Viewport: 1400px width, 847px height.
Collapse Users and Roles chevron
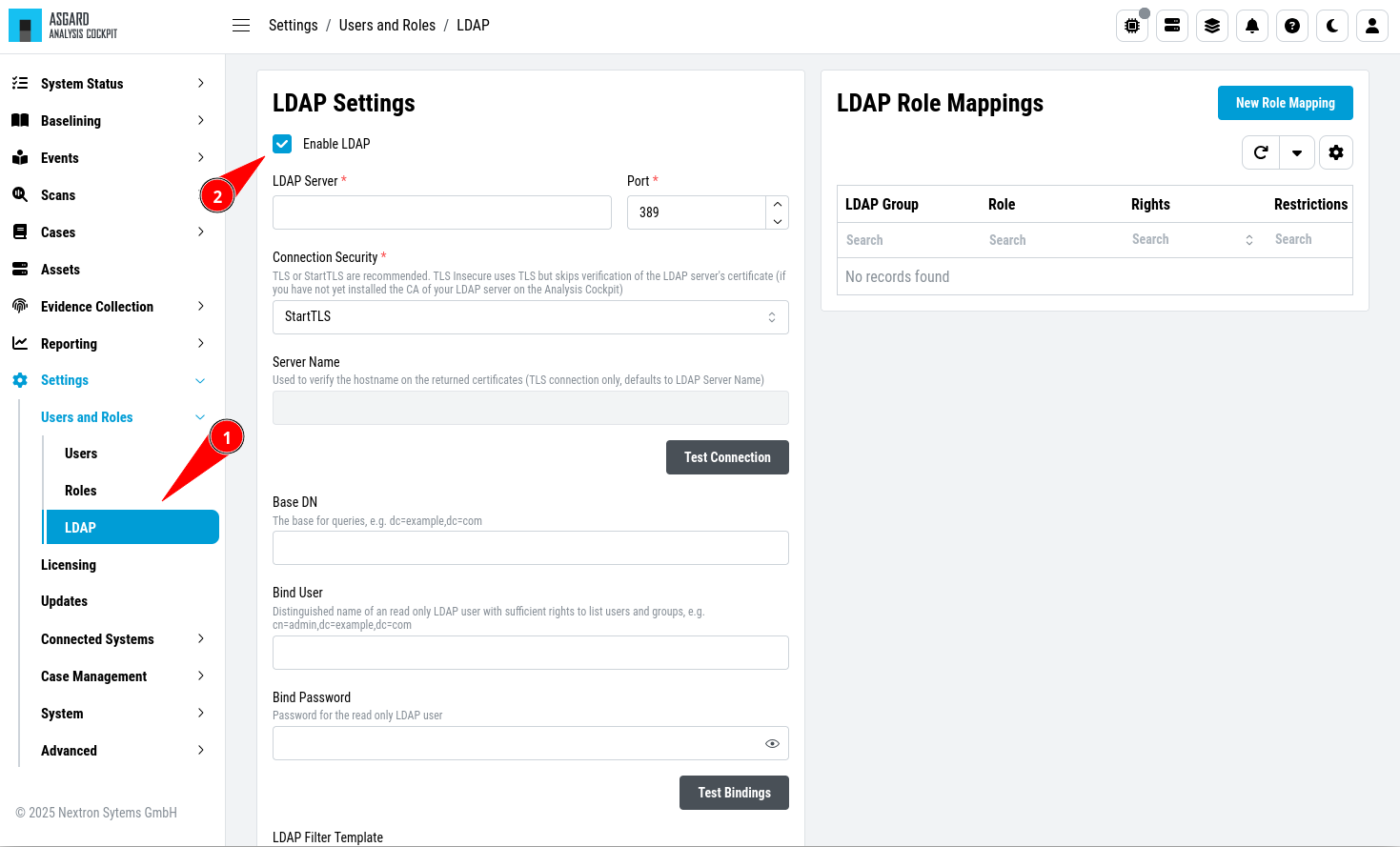(x=200, y=417)
